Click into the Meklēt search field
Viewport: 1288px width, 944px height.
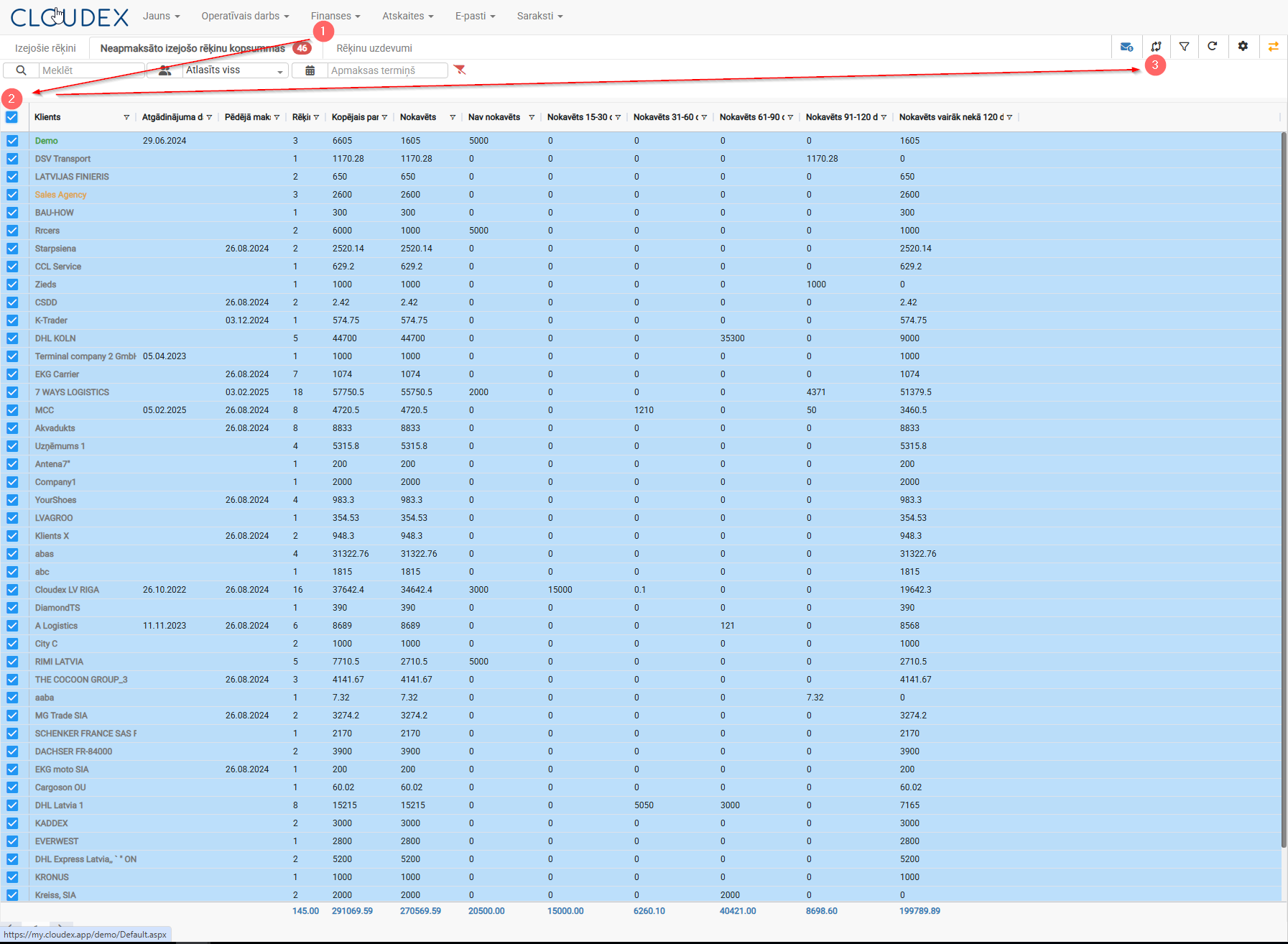[x=90, y=70]
